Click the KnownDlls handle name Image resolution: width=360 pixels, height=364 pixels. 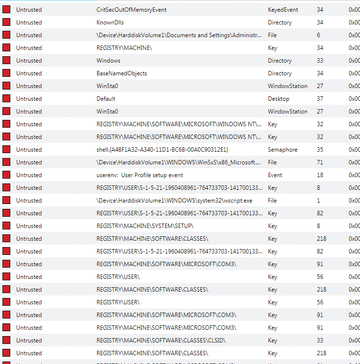tap(110, 22)
